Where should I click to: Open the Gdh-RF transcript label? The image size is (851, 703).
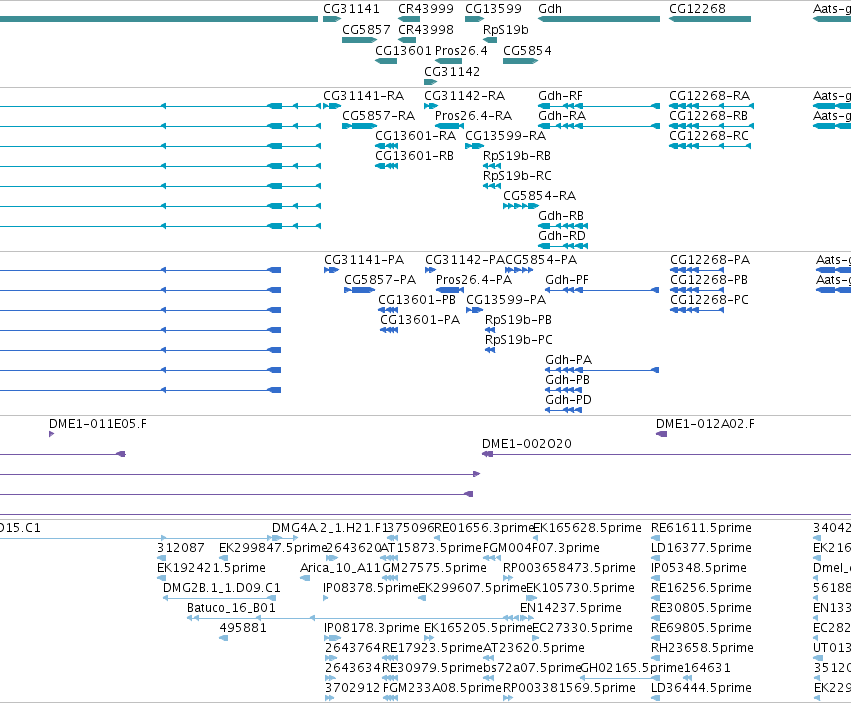(560, 96)
